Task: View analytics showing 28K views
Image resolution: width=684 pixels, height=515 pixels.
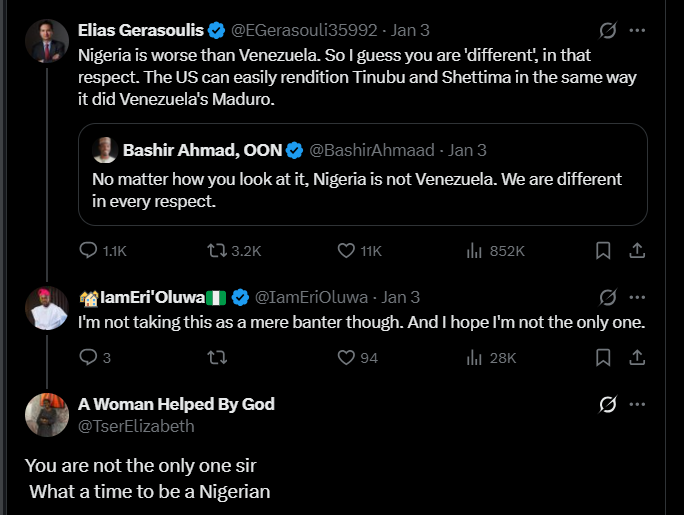Action: pyautogui.click(x=475, y=357)
